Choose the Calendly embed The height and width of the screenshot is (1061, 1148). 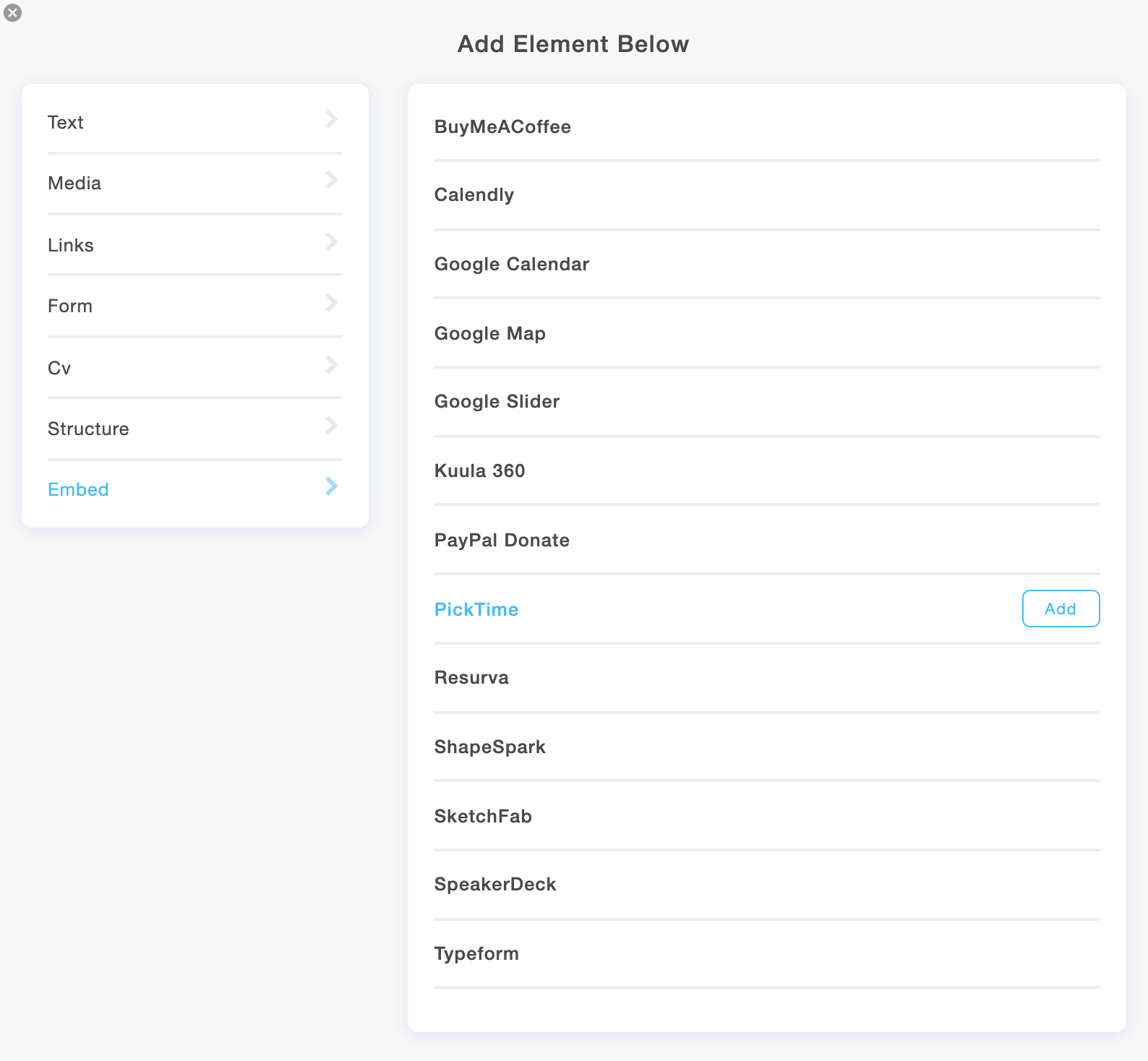pos(766,195)
